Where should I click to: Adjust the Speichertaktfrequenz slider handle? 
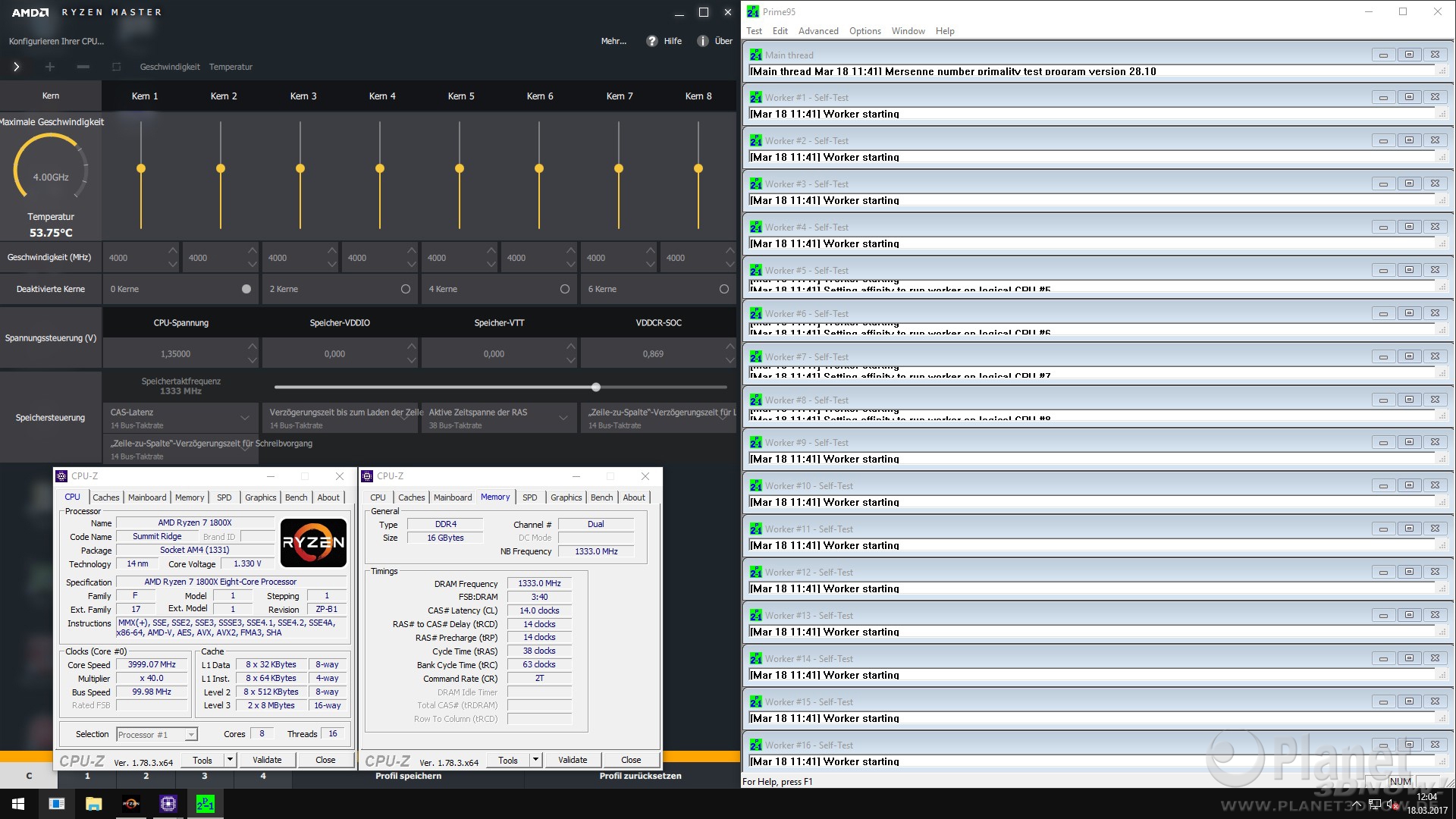coord(596,388)
